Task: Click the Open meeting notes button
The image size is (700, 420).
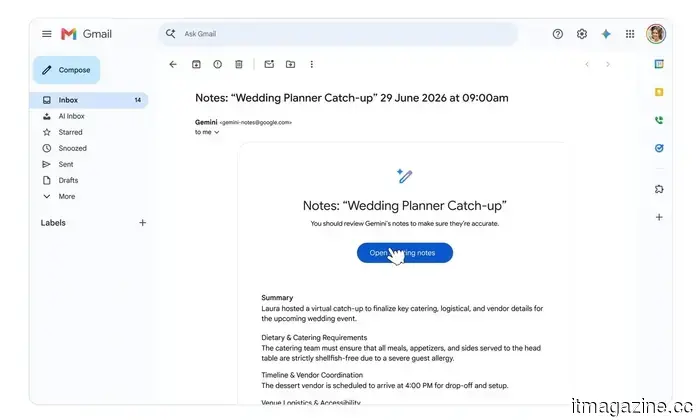Action: click(x=404, y=253)
